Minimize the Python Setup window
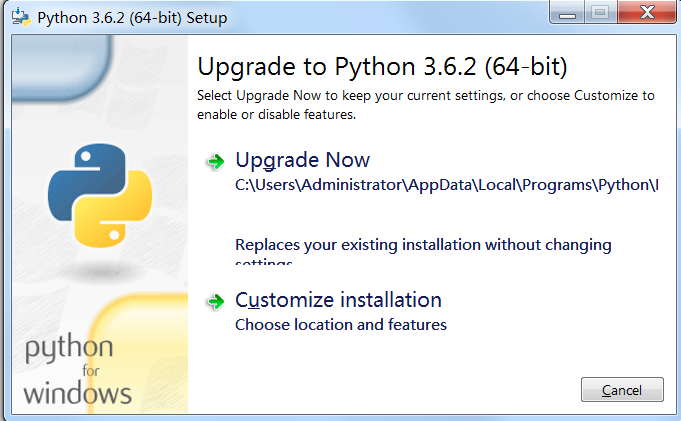 coord(567,12)
